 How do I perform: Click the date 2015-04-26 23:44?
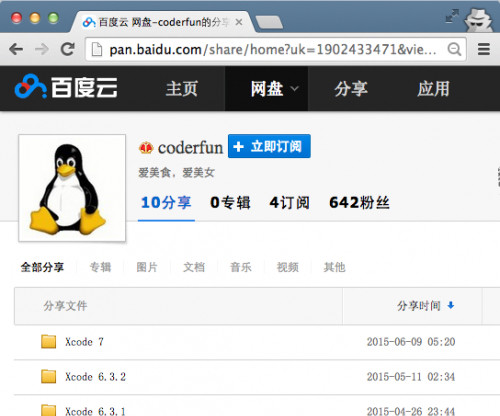[x=411, y=411]
